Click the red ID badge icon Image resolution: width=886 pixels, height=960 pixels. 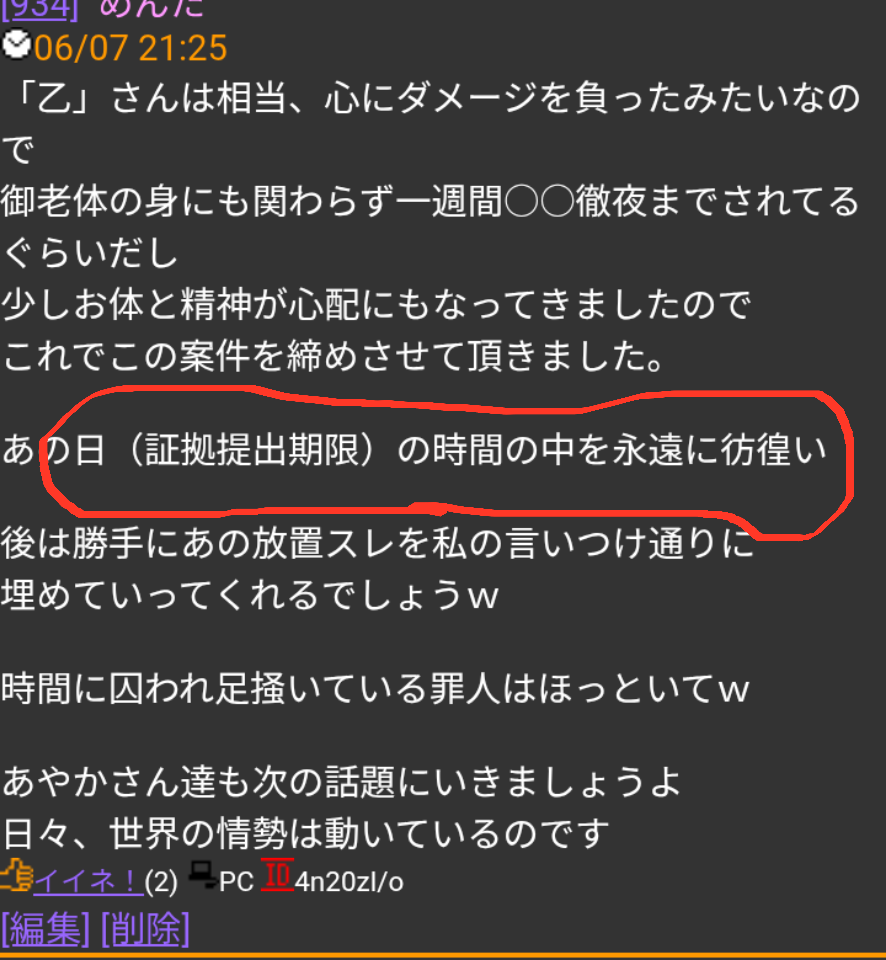pyautogui.click(x=277, y=874)
